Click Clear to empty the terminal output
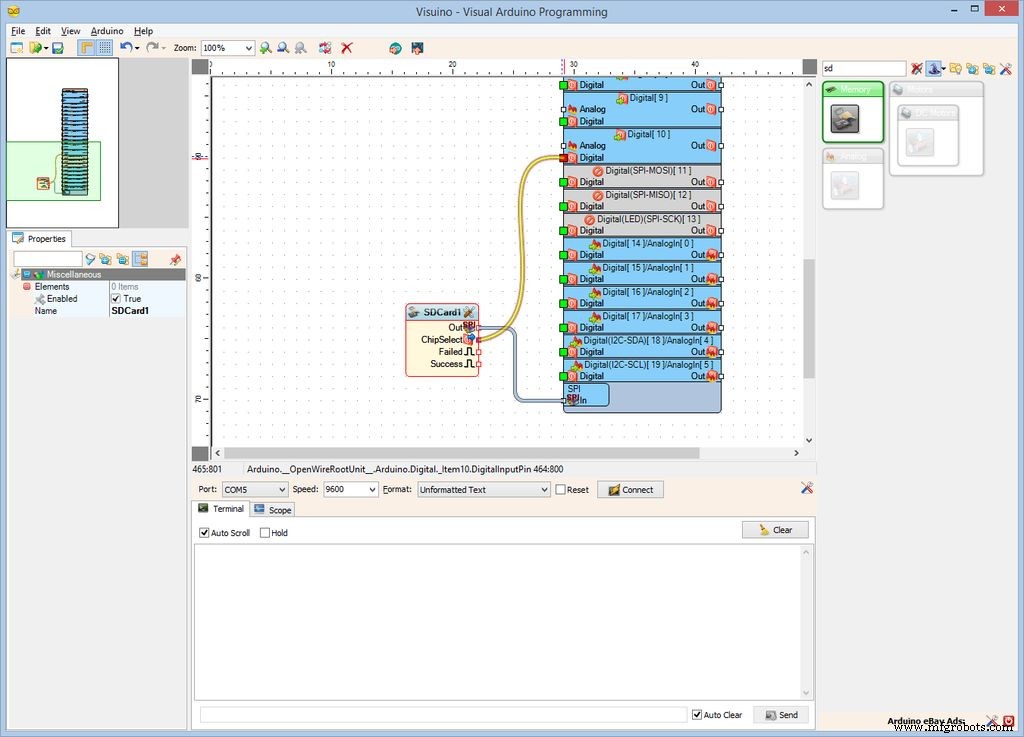 (775, 529)
